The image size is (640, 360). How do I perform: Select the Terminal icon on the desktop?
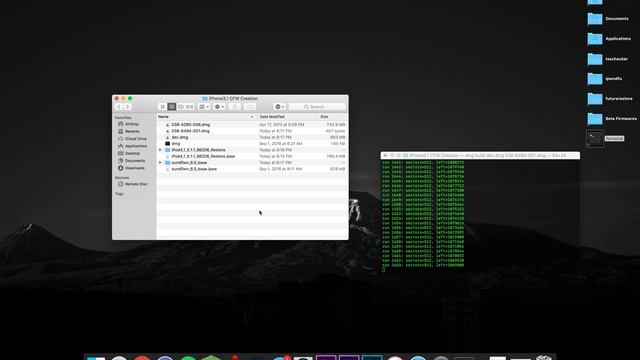[x=595, y=139]
